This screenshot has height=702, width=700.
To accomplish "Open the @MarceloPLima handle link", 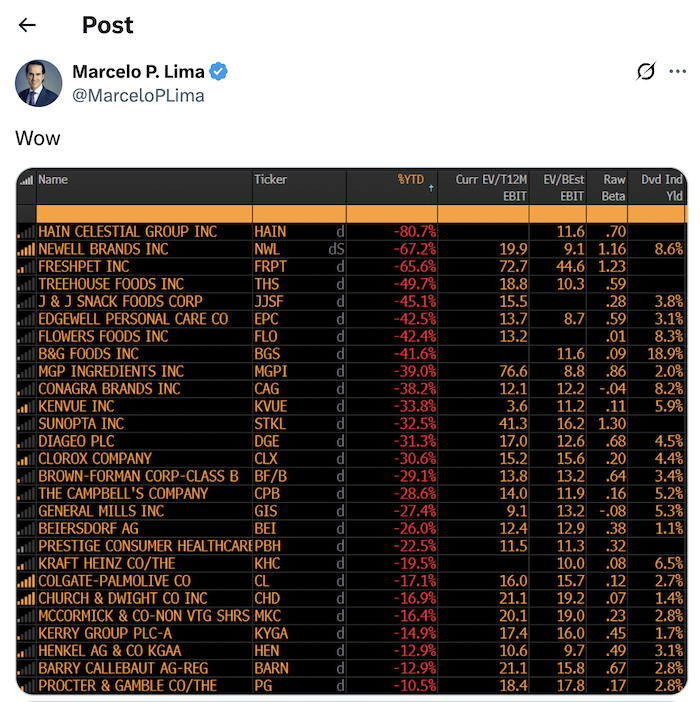I will point(138,96).
